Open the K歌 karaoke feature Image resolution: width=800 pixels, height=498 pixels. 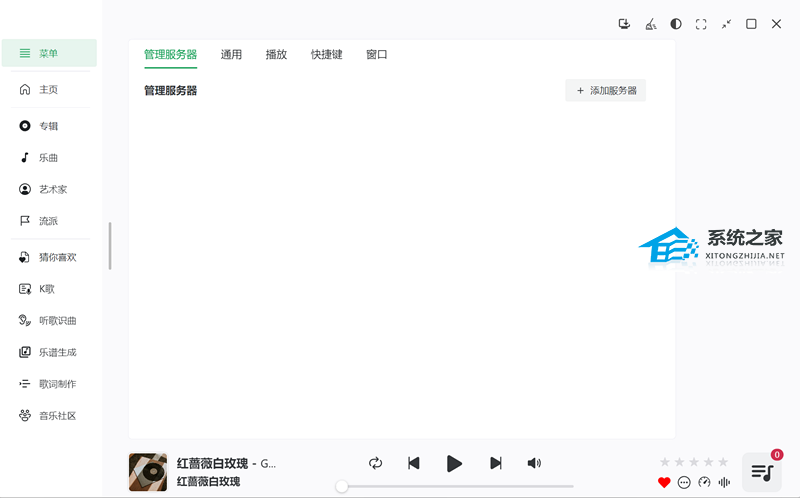click(x=49, y=289)
